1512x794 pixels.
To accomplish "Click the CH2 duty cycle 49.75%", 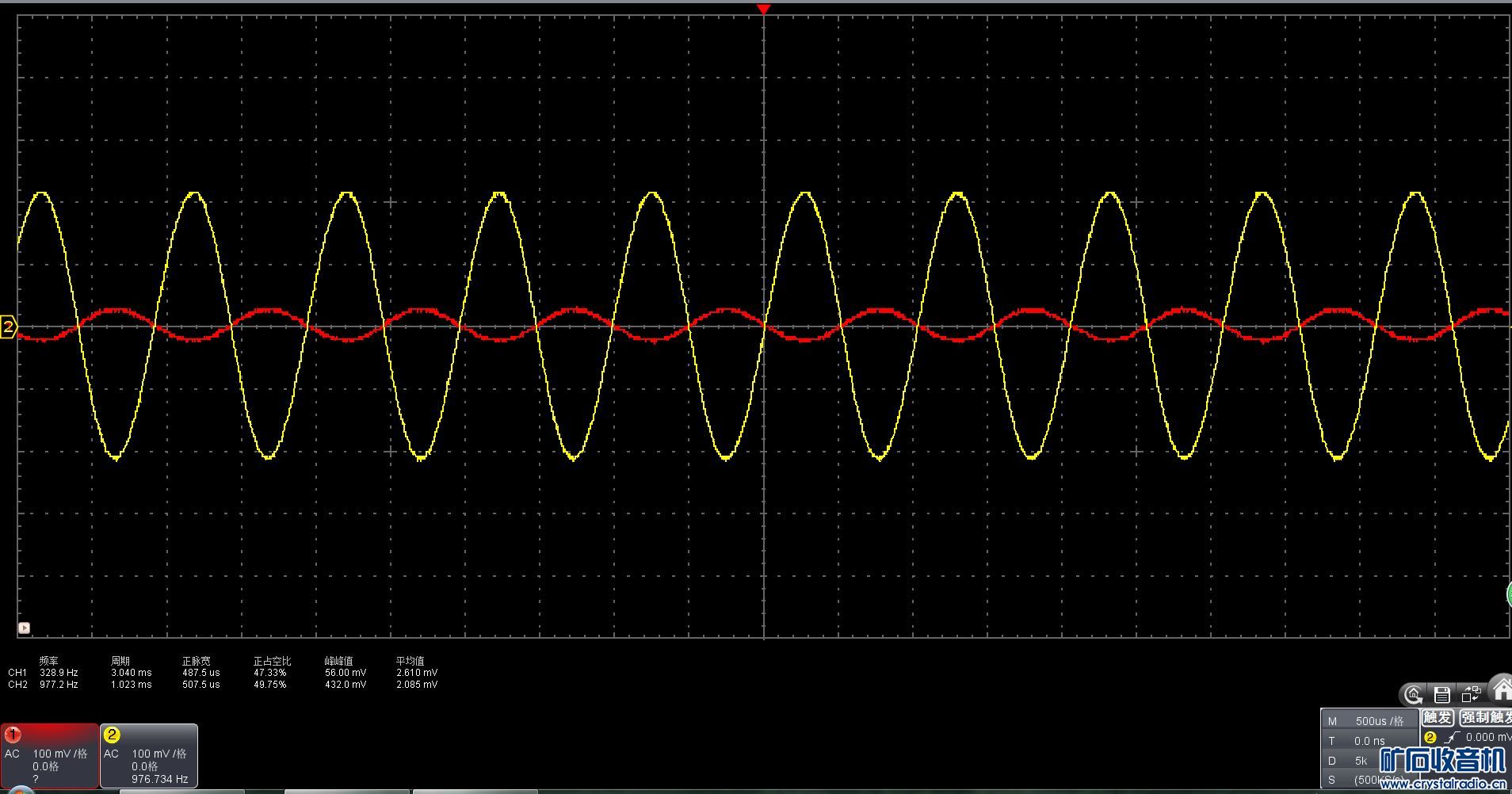I will [270, 685].
